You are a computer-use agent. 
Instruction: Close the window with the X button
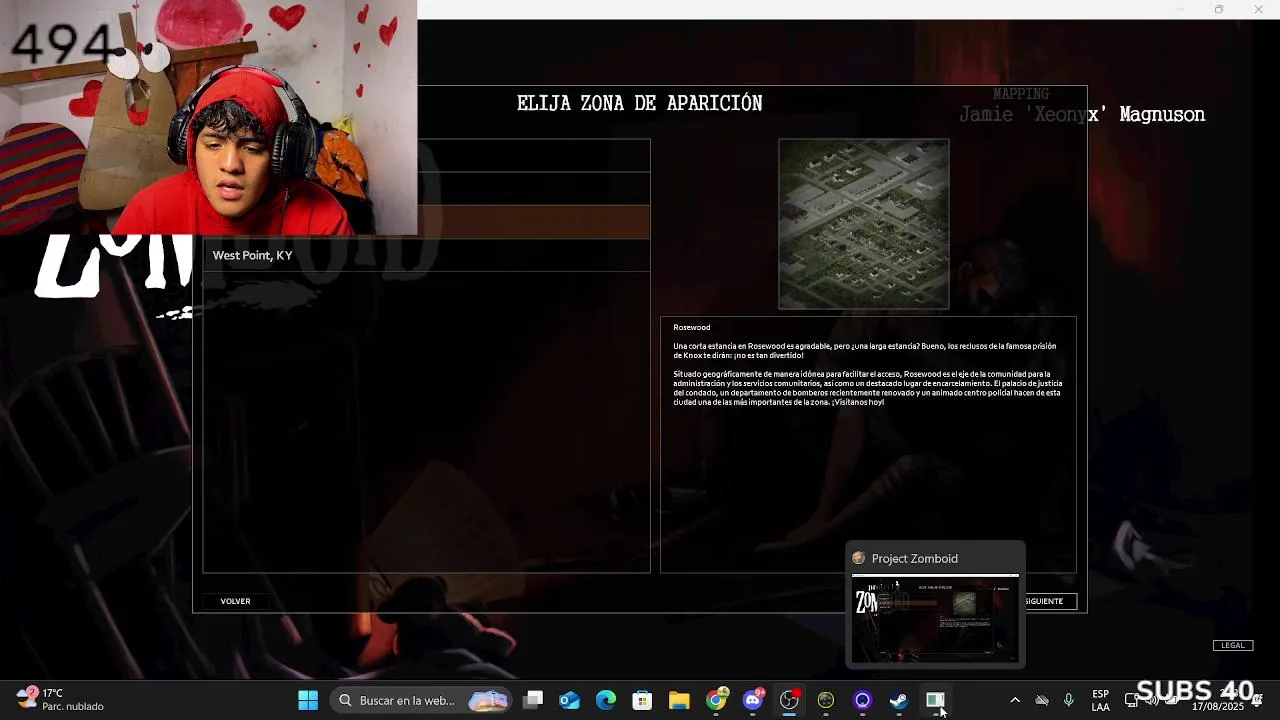point(1258,9)
